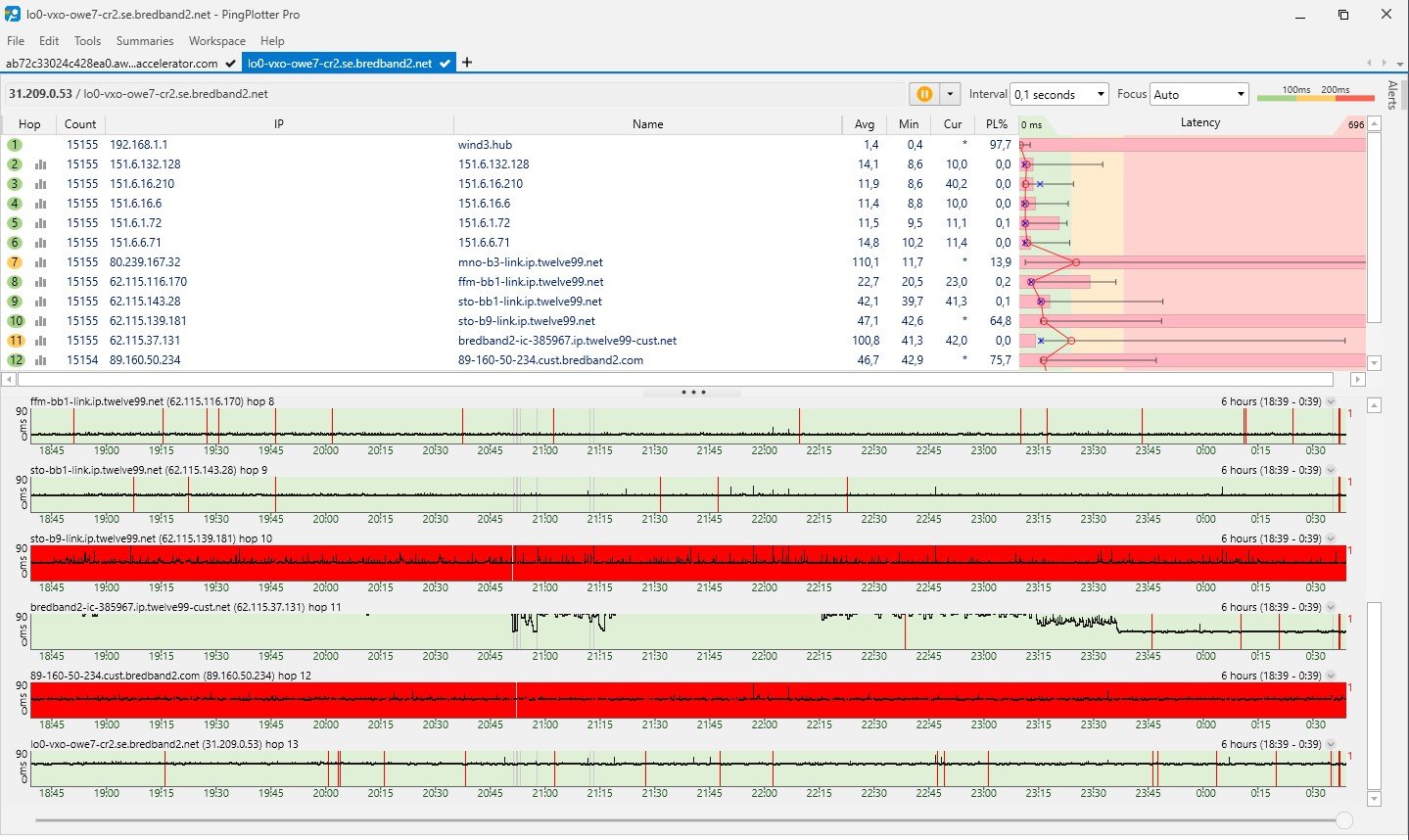Click the add new tab plus icon
The image size is (1409, 840).
click(467, 63)
